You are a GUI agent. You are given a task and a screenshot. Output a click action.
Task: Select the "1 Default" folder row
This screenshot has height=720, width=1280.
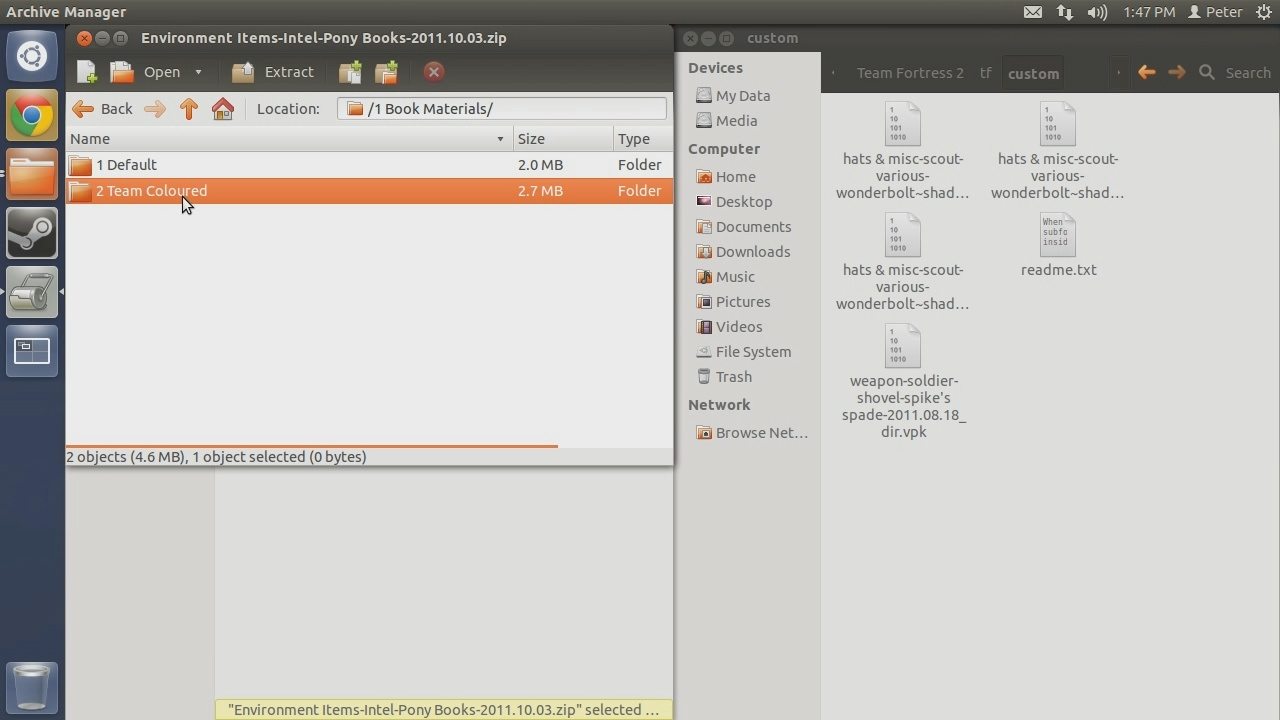click(369, 165)
